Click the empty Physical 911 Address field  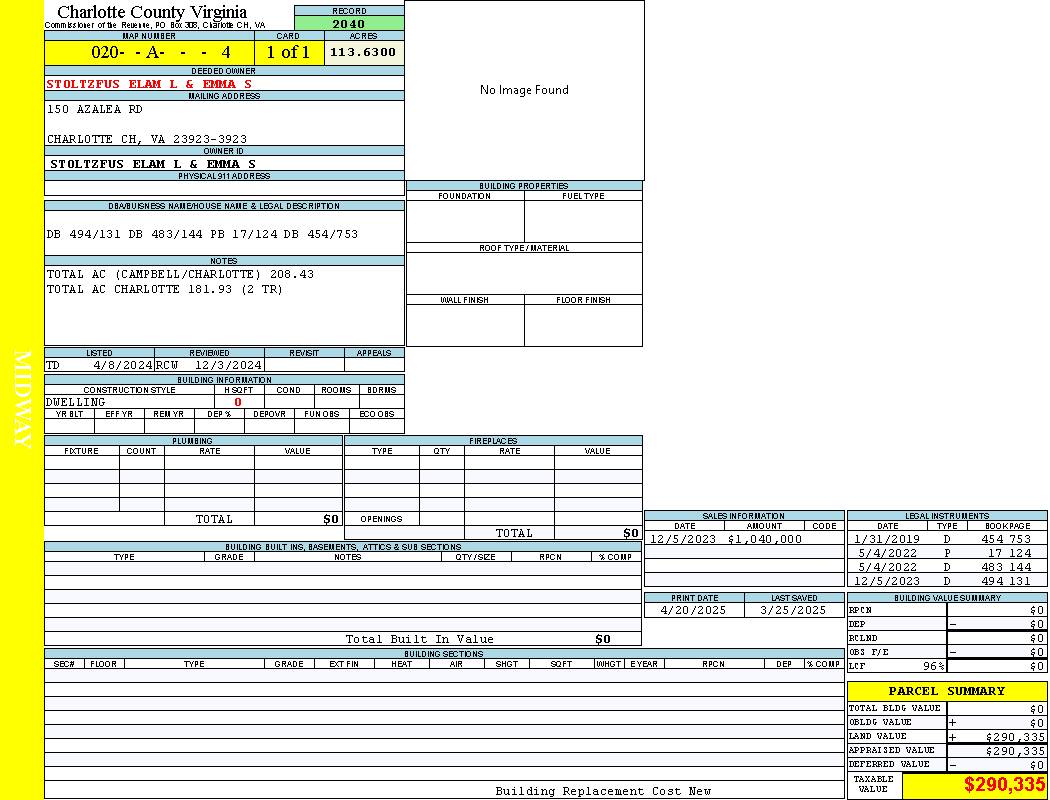coord(224,188)
